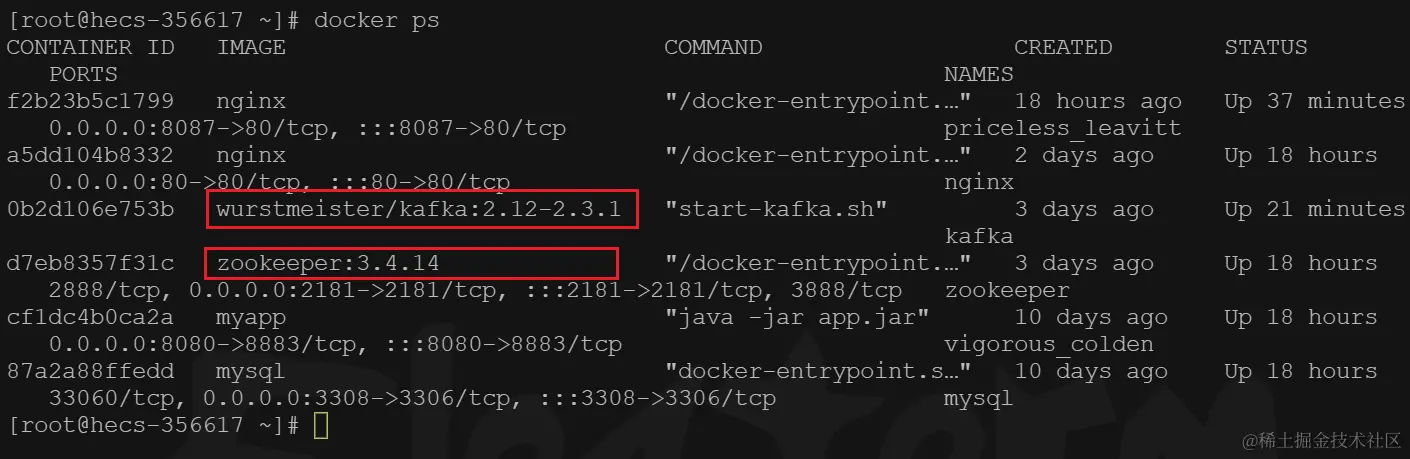The image size is (1410, 459).
Task: Click the NAMES column header
Action: 978,74
